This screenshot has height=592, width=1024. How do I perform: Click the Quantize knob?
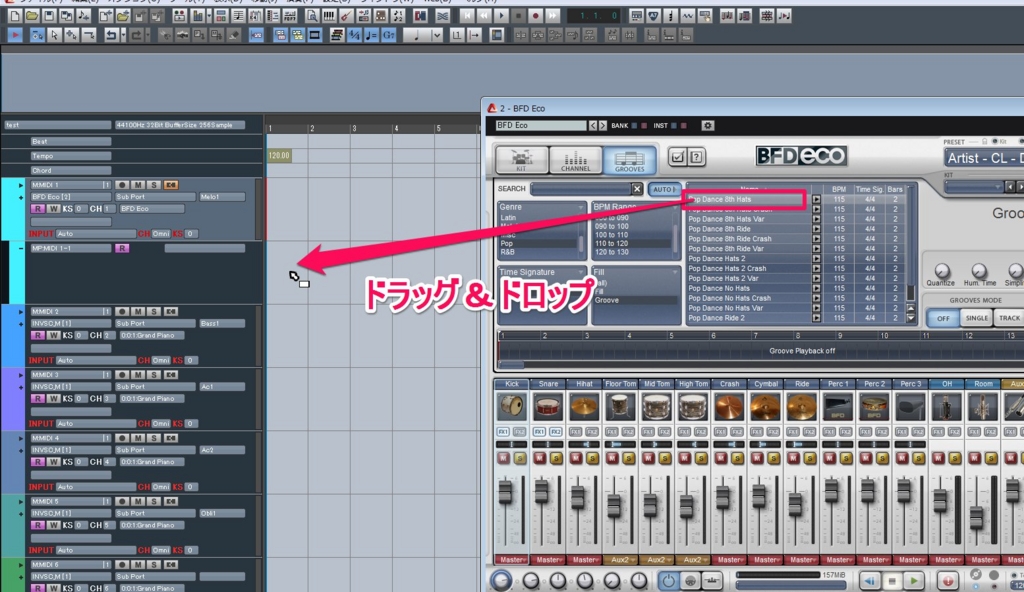(x=941, y=271)
